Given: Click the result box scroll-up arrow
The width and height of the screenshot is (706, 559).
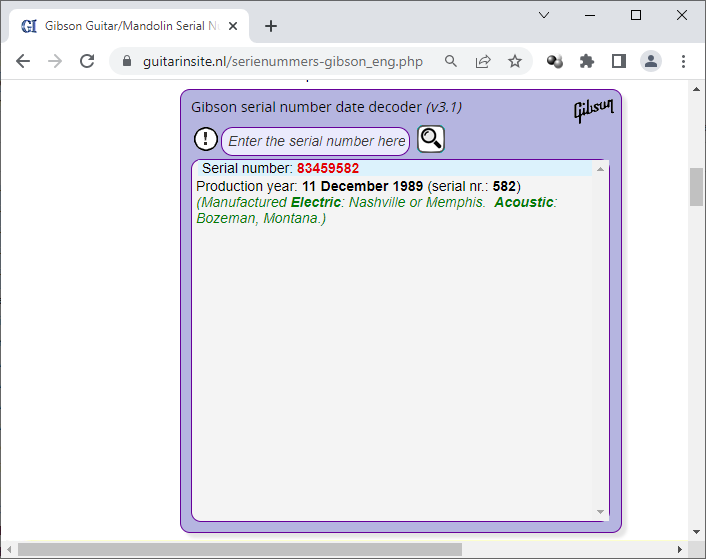Looking at the screenshot, I should point(600,169).
